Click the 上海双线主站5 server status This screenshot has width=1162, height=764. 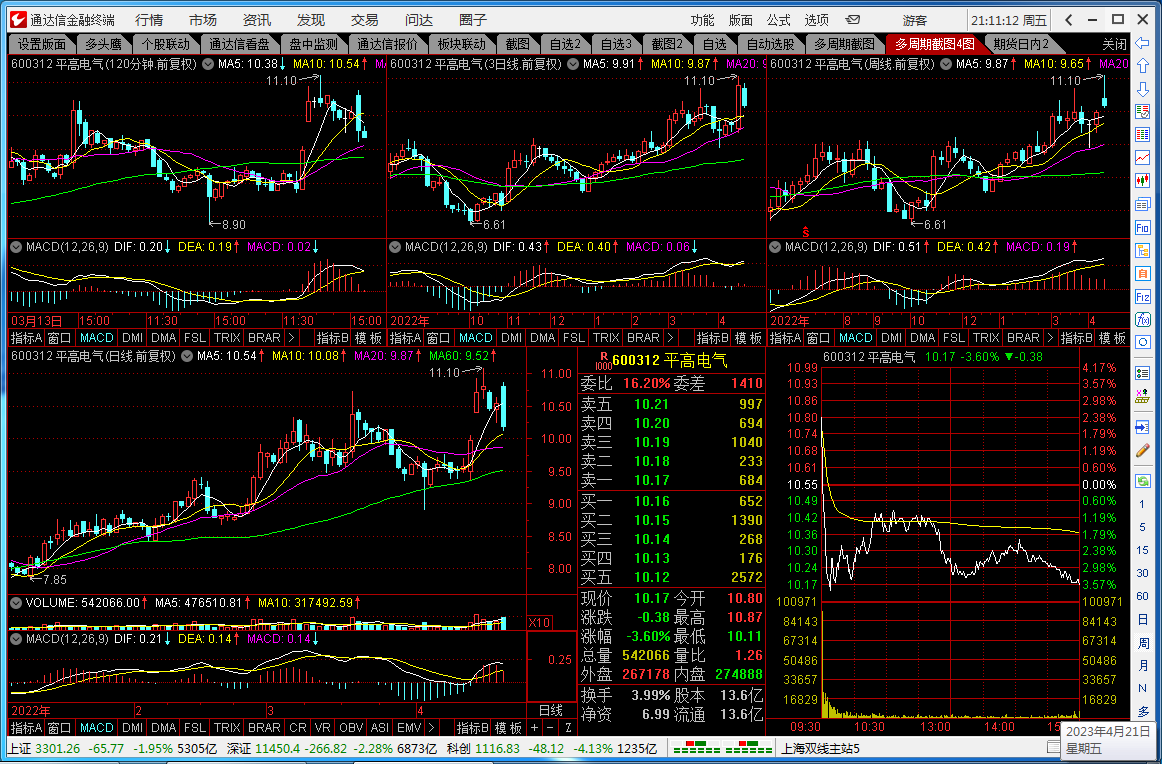click(x=820, y=748)
